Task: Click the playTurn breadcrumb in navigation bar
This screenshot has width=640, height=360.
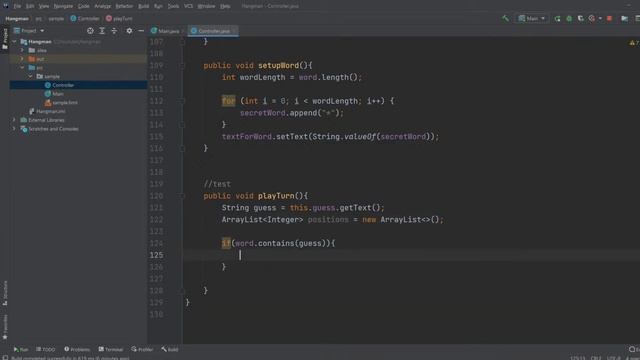Action: click(119, 18)
